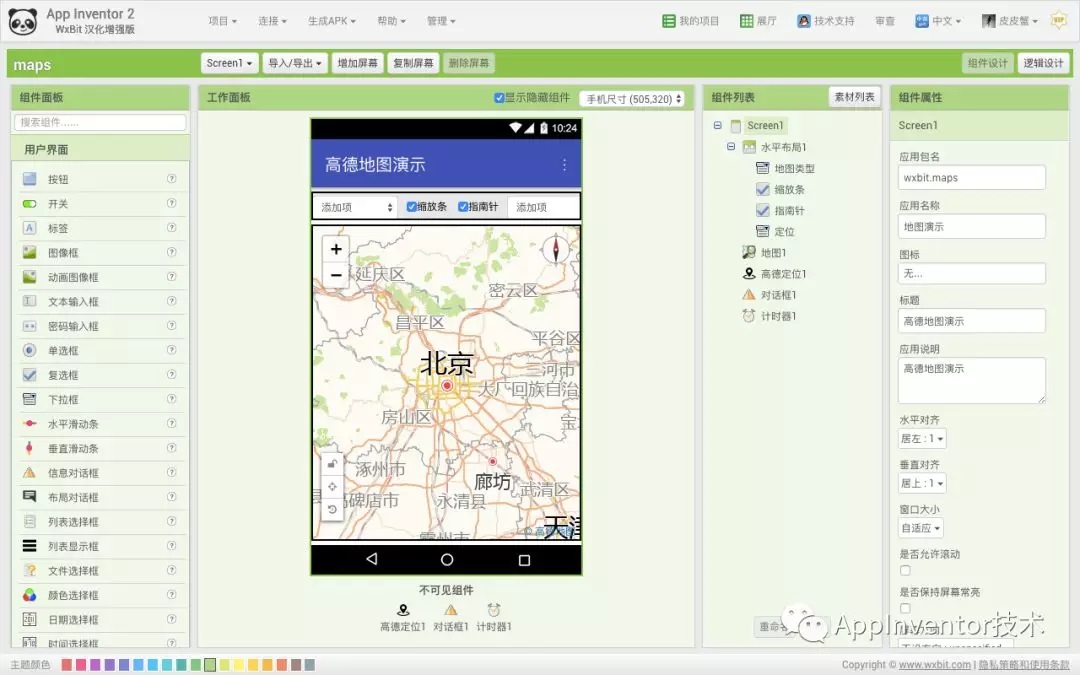Open the 生成APK menu

pyautogui.click(x=332, y=21)
